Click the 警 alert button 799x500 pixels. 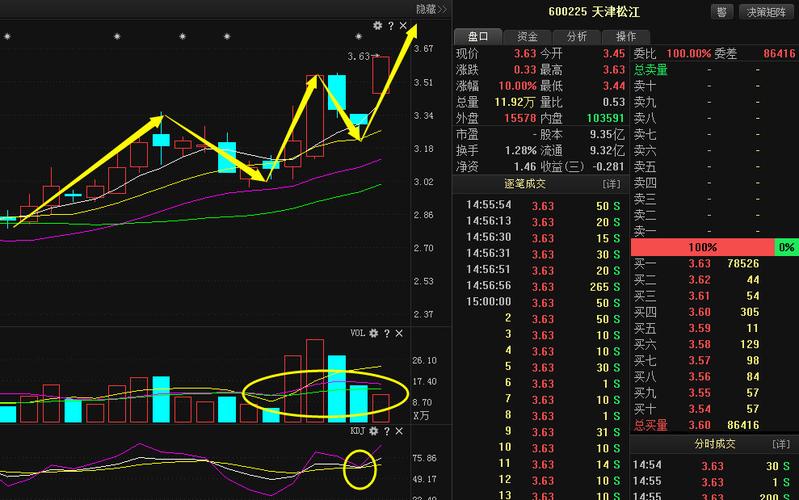pyautogui.click(x=722, y=12)
